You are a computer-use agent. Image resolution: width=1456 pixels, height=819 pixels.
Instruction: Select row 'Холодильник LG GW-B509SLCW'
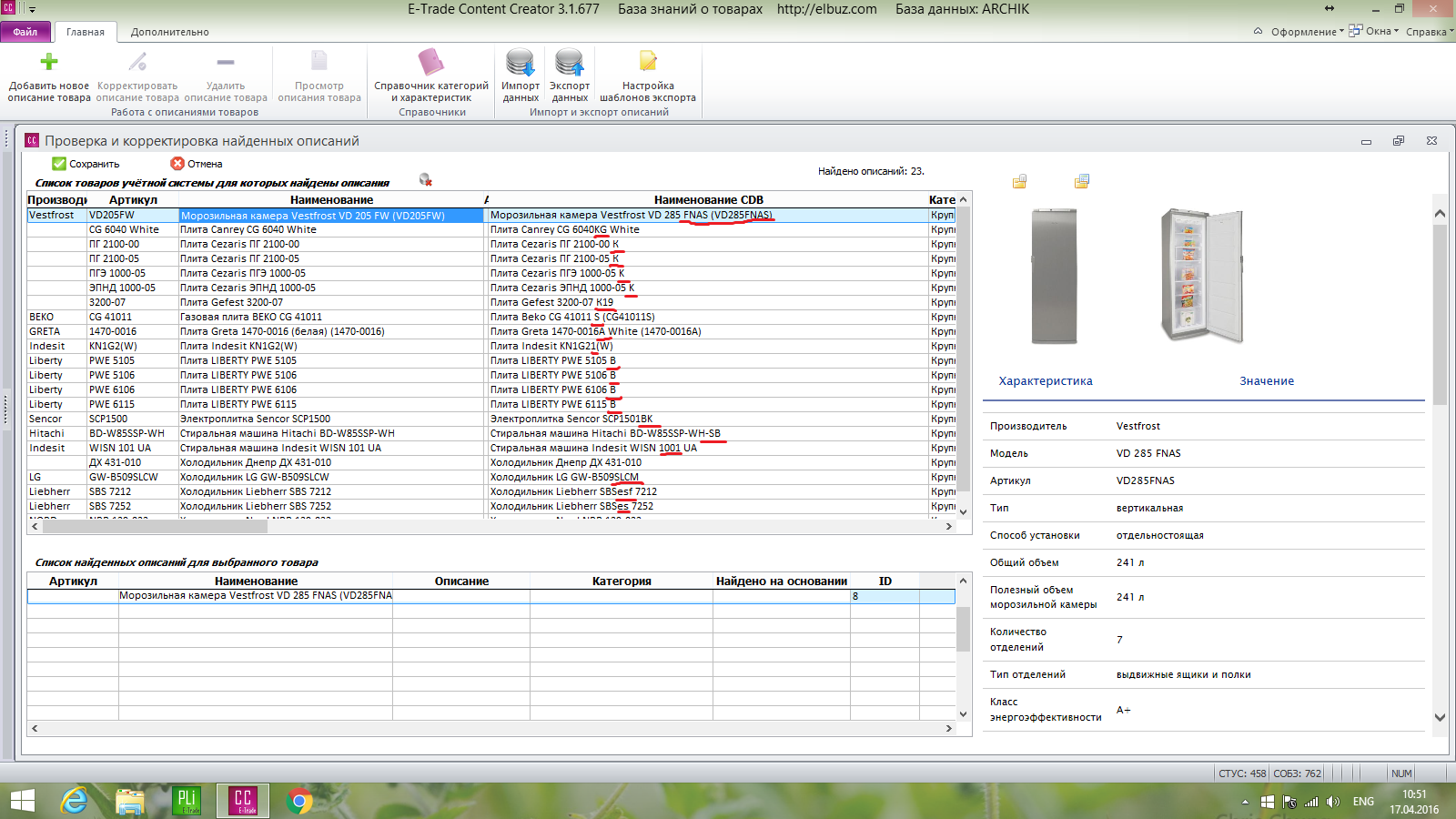pos(491,477)
